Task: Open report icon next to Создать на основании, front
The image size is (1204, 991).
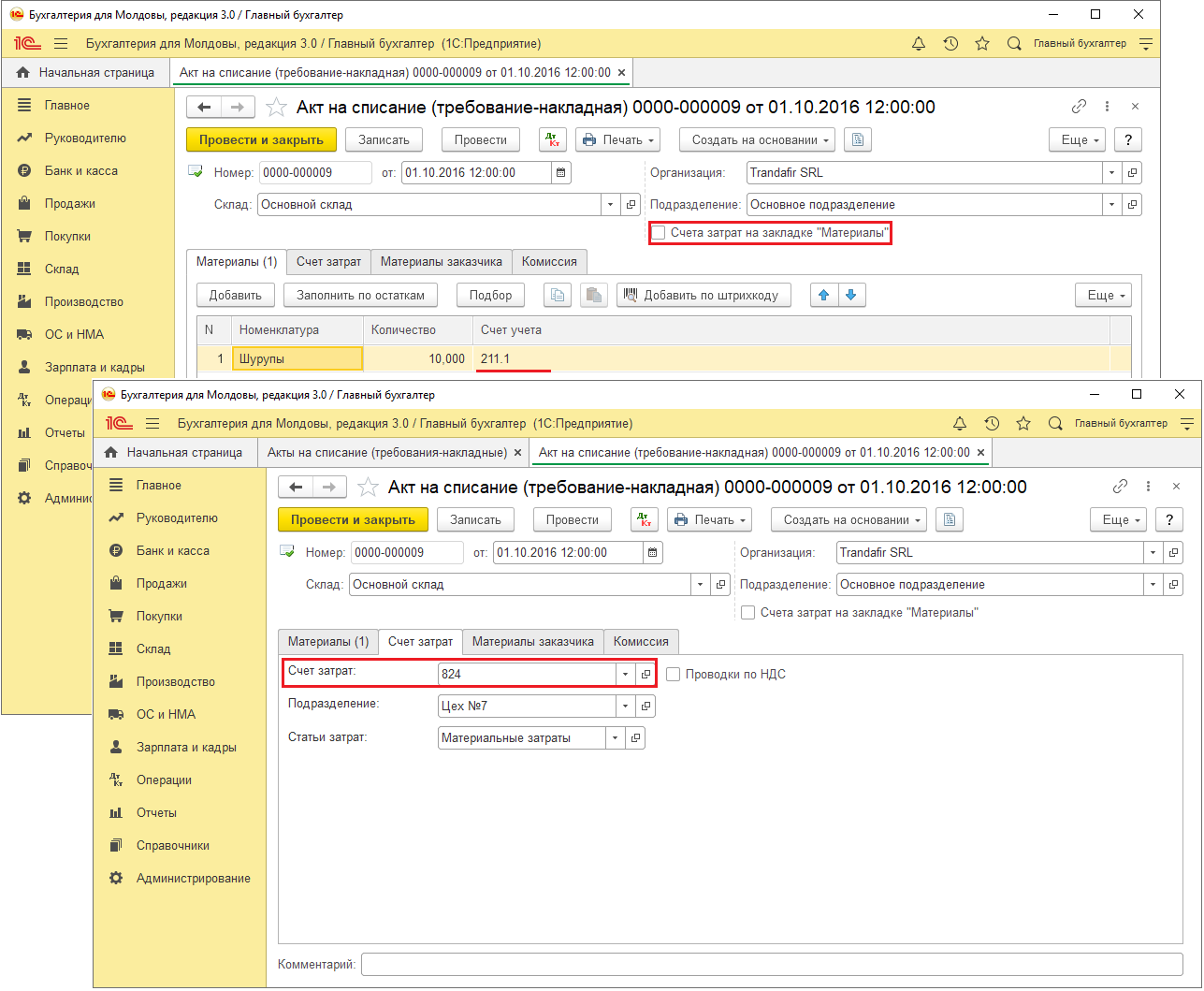Action: click(x=950, y=519)
